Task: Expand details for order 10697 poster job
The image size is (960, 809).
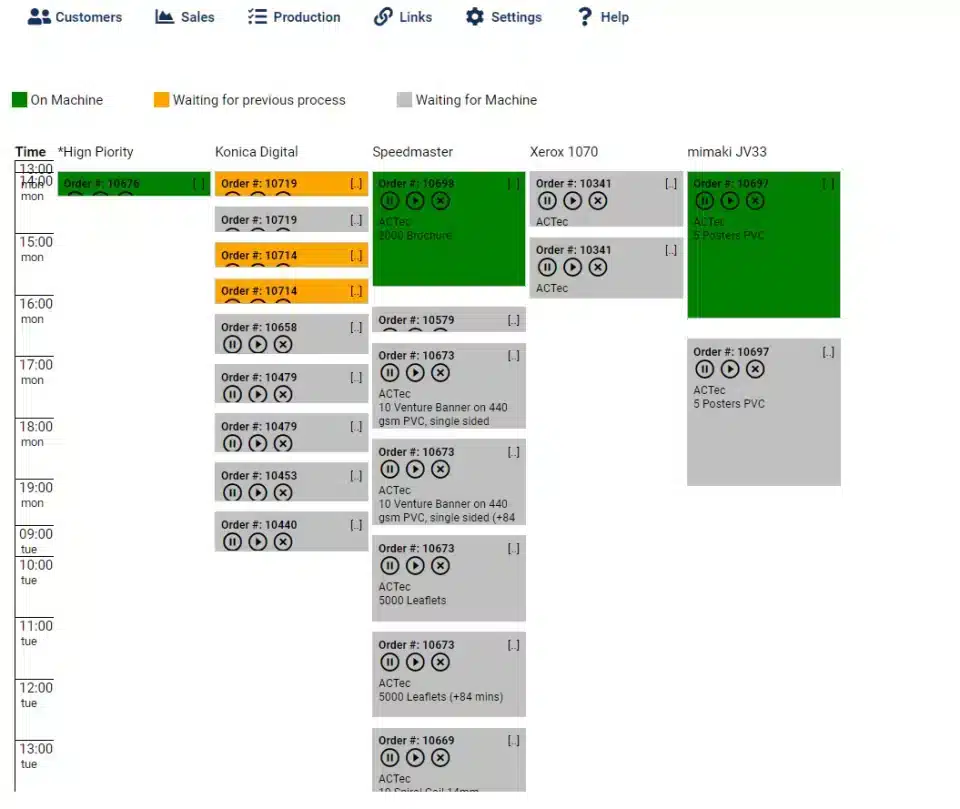Action: (x=828, y=352)
